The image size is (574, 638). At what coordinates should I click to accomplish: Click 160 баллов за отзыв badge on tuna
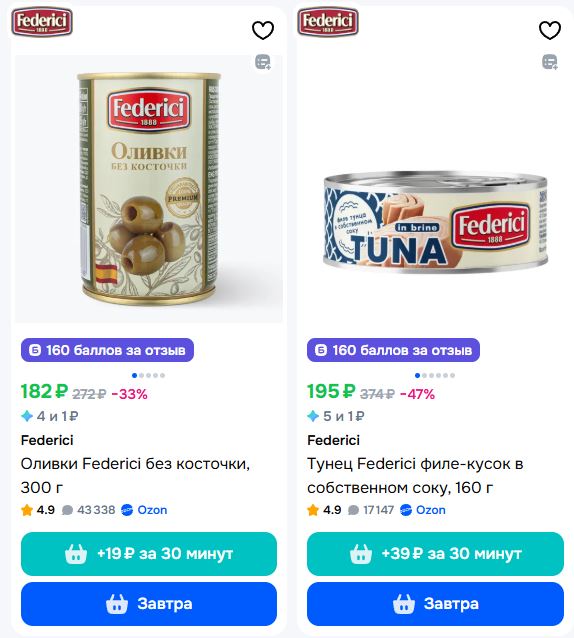coord(393,350)
